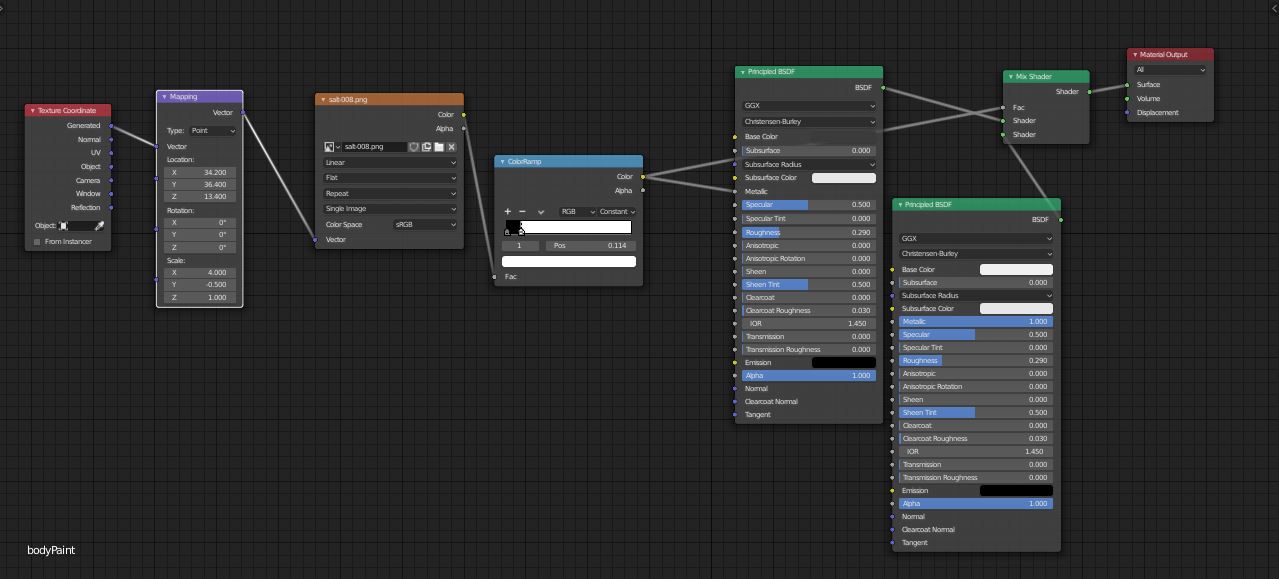1279x579 pixels.
Task: Open Material Output target All dropdown
Action: (x=1170, y=70)
